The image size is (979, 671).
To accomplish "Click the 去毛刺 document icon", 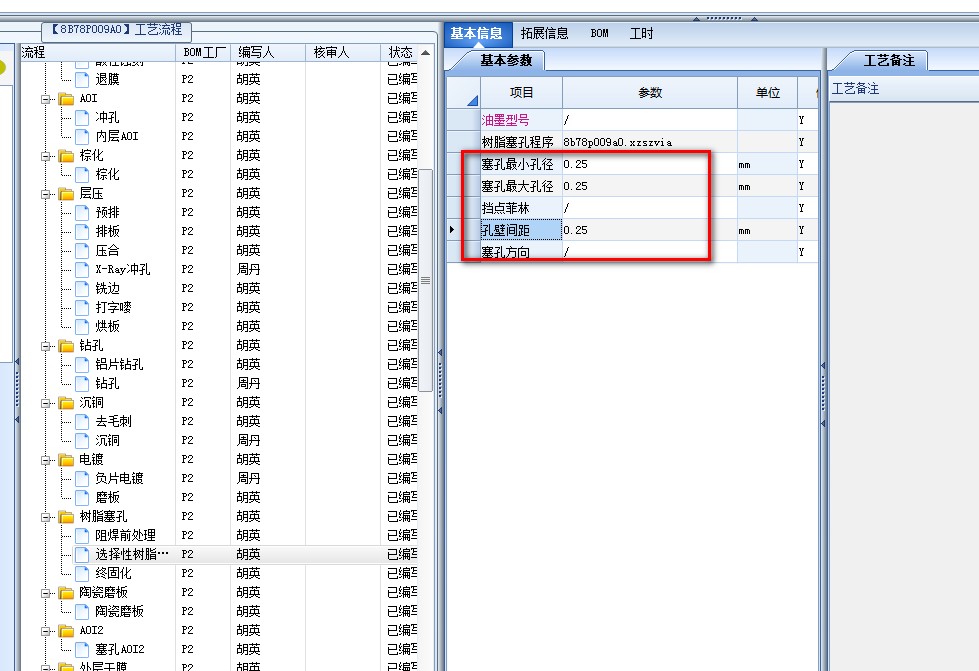I will (82, 421).
